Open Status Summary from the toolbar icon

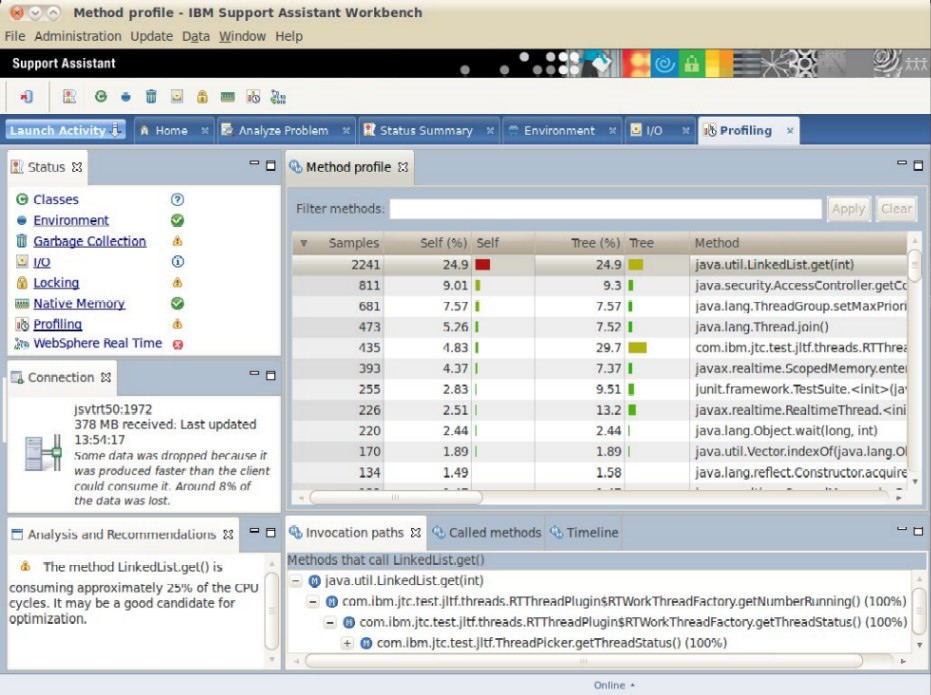69,96
